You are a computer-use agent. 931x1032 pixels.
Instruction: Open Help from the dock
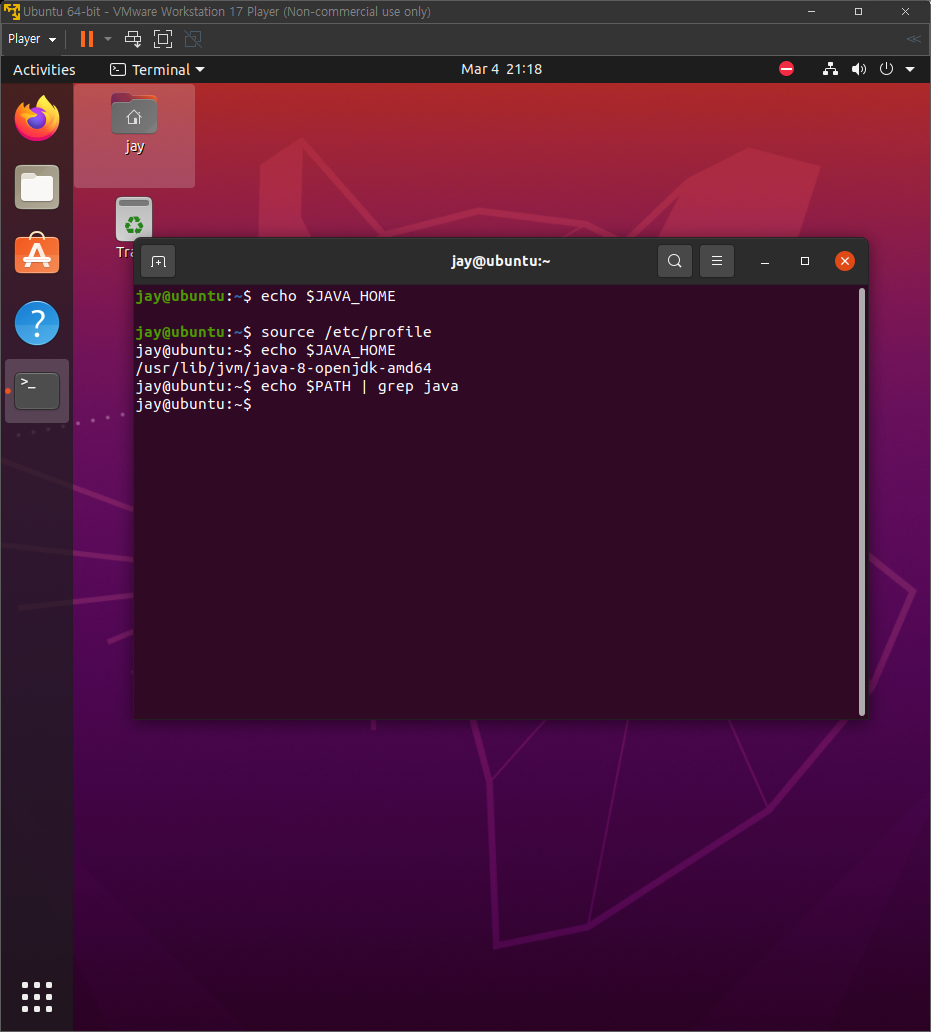(37, 322)
